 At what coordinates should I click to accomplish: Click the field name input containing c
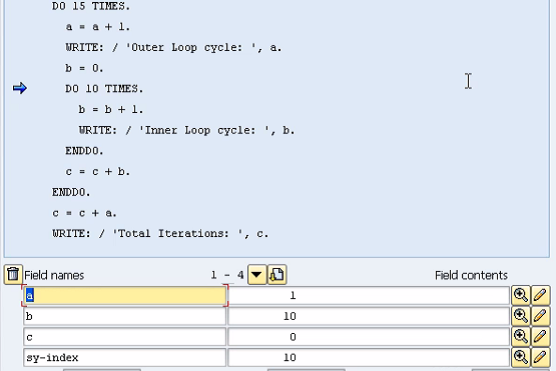click(124, 337)
